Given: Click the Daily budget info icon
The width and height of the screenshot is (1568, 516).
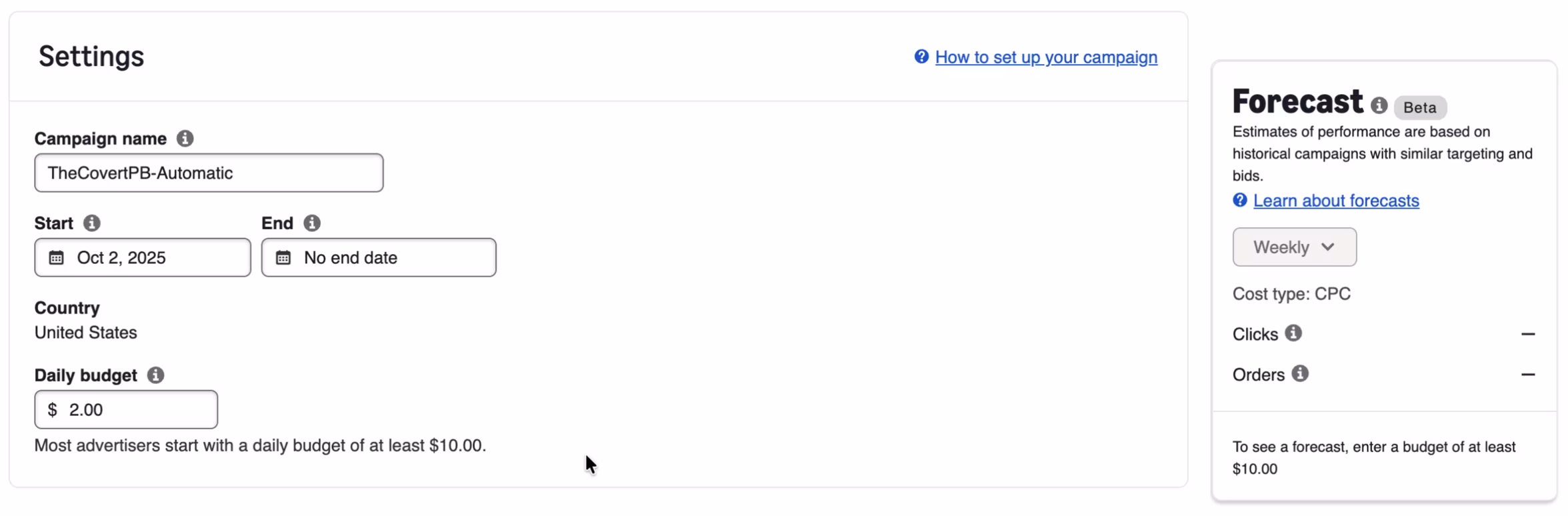Looking at the screenshot, I should 155,375.
